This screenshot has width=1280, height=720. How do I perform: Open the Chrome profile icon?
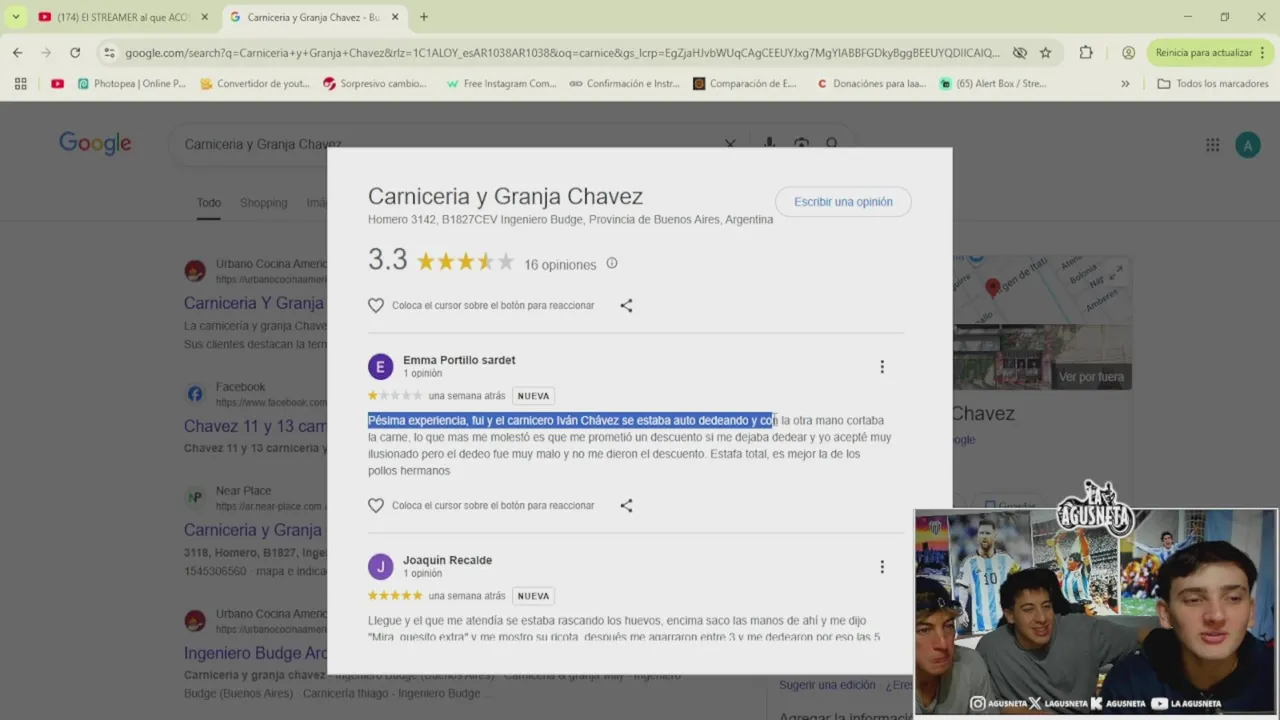(1128, 53)
